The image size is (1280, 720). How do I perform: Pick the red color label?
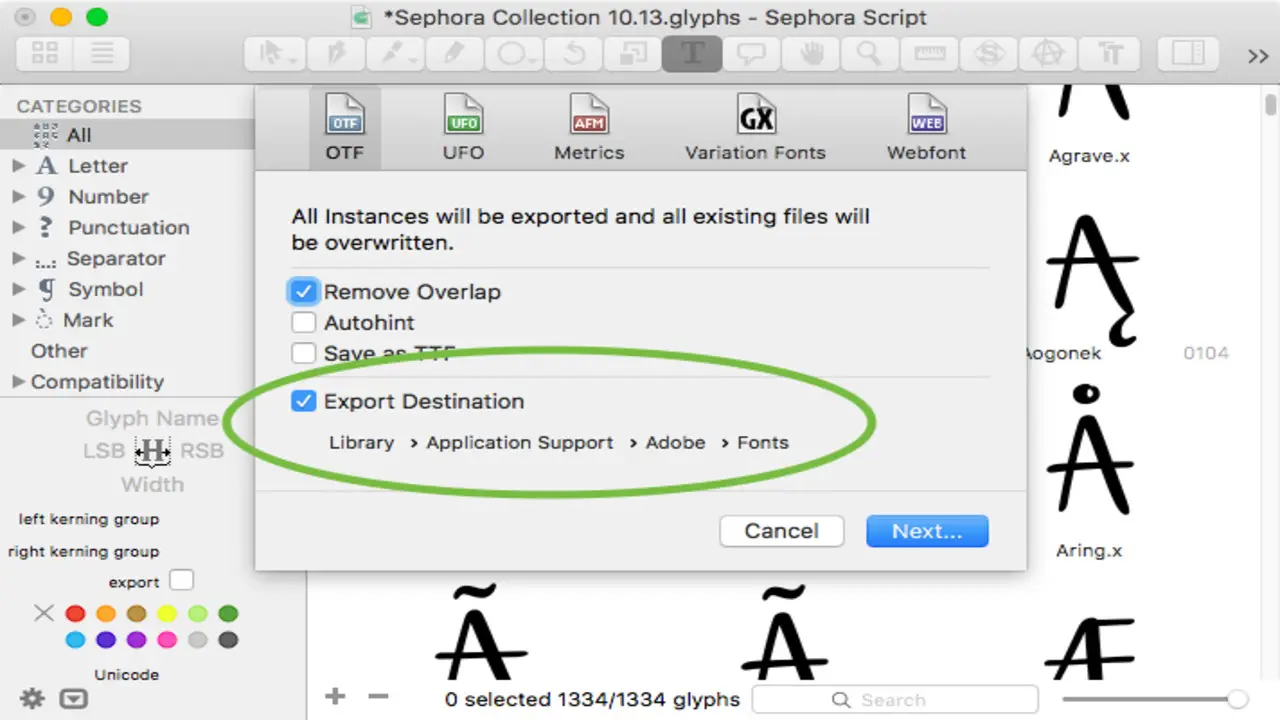(x=75, y=613)
